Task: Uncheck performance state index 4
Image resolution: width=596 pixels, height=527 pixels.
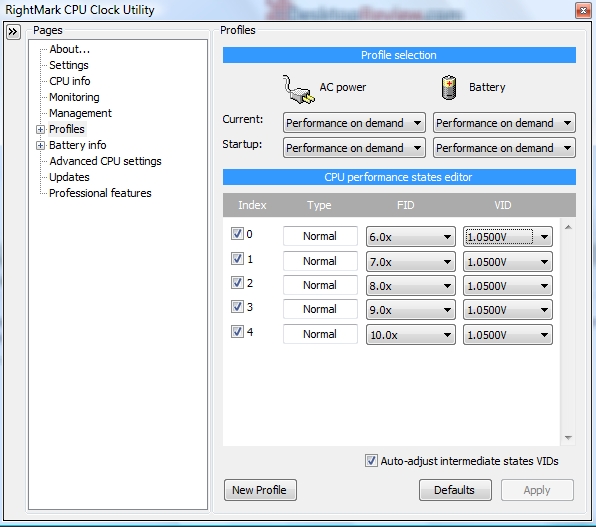Action: [x=237, y=332]
